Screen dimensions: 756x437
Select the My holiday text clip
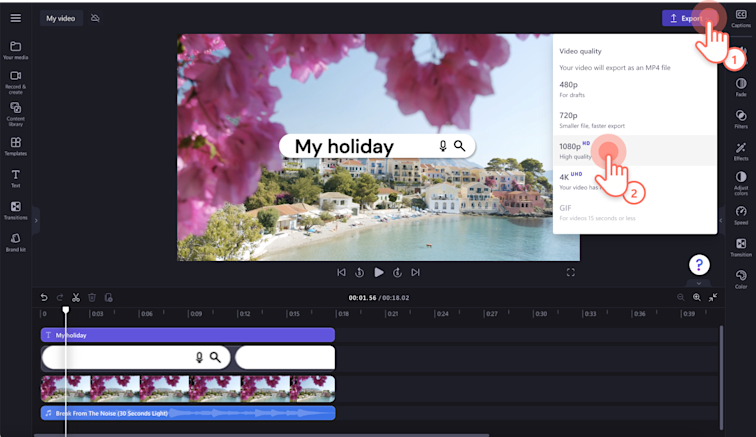pos(188,335)
